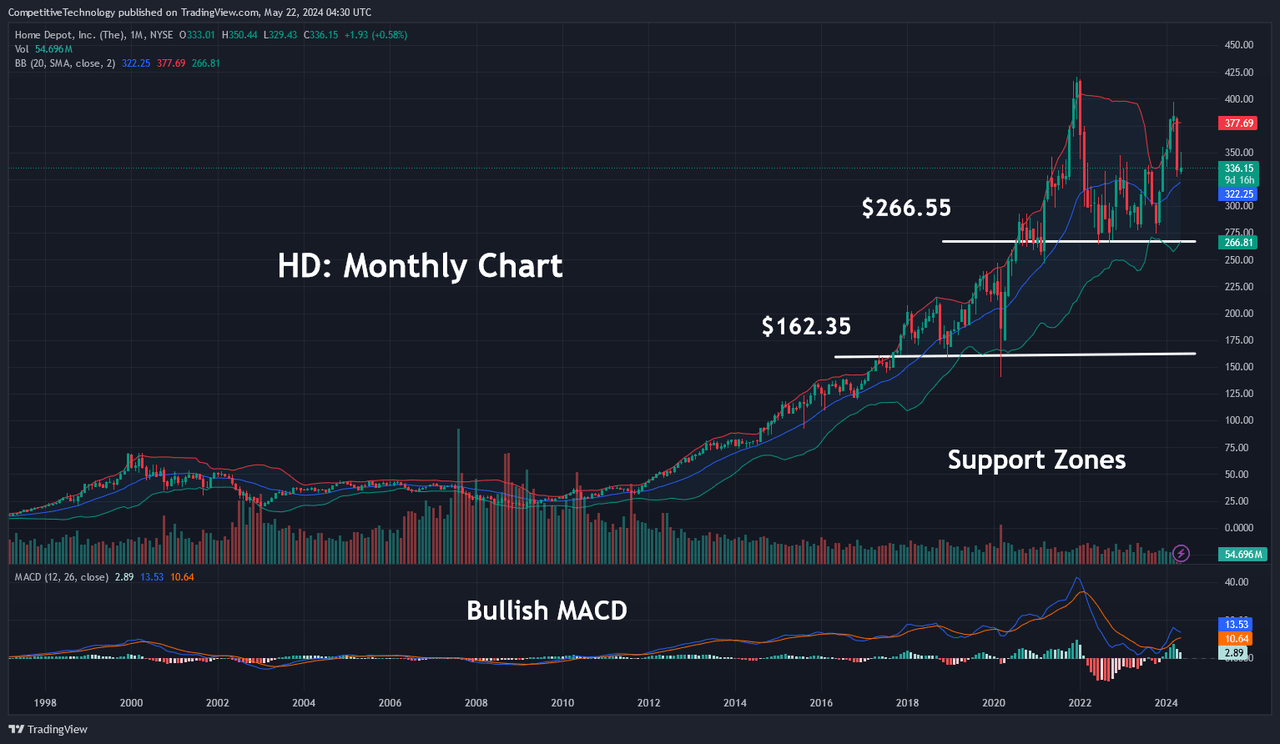Select the Bullish MACD text annotation
Image resolution: width=1280 pixels, height=744 pixels.
(547, 609)
